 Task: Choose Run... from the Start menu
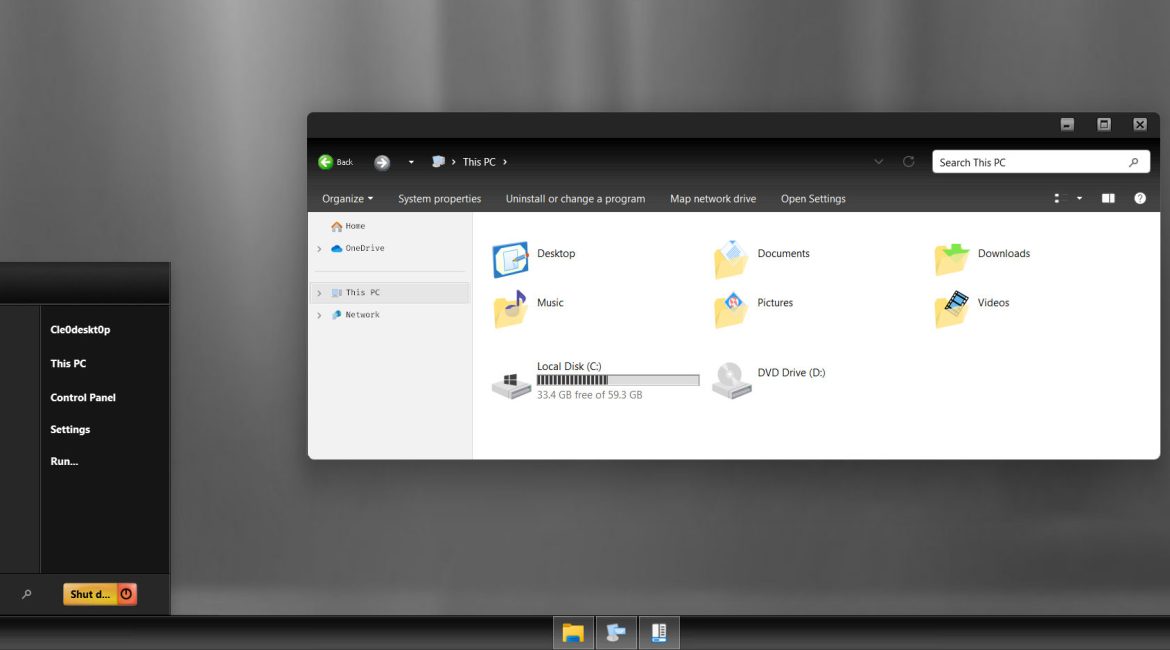(64, 461)
